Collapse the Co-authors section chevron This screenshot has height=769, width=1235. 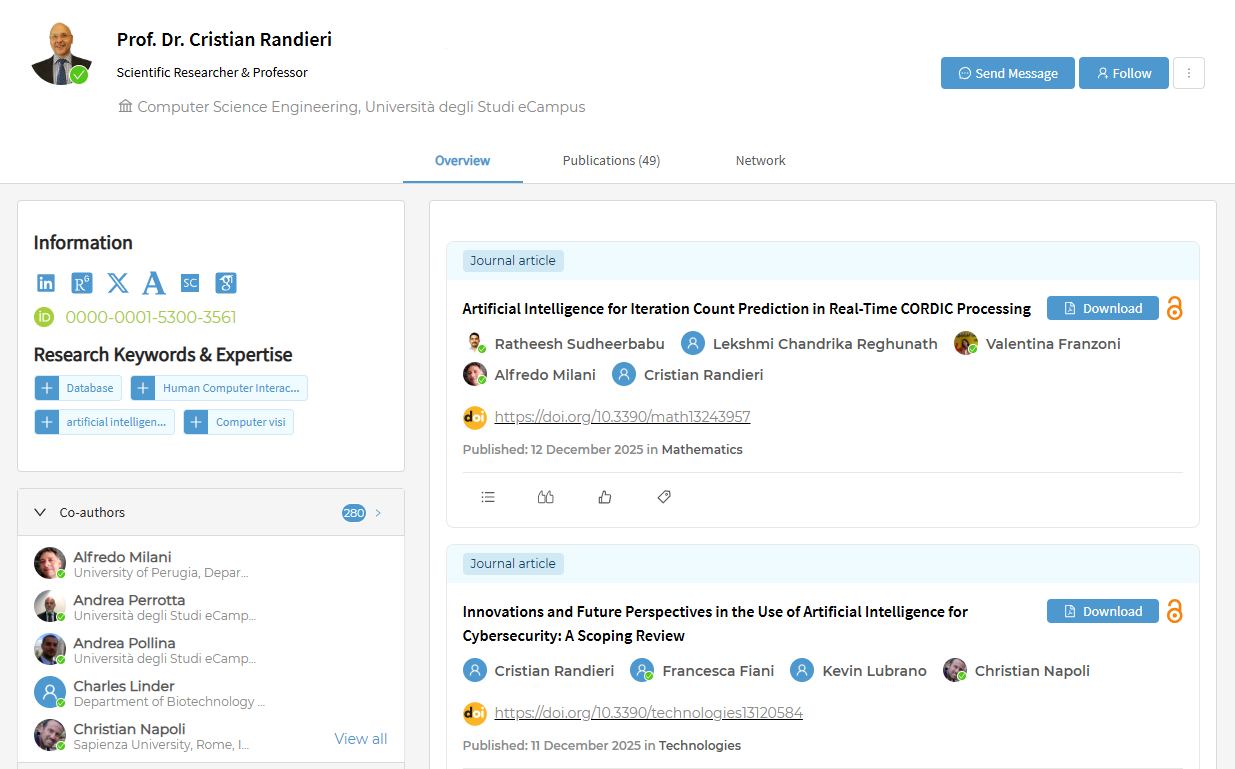click(x=40, y=512)
